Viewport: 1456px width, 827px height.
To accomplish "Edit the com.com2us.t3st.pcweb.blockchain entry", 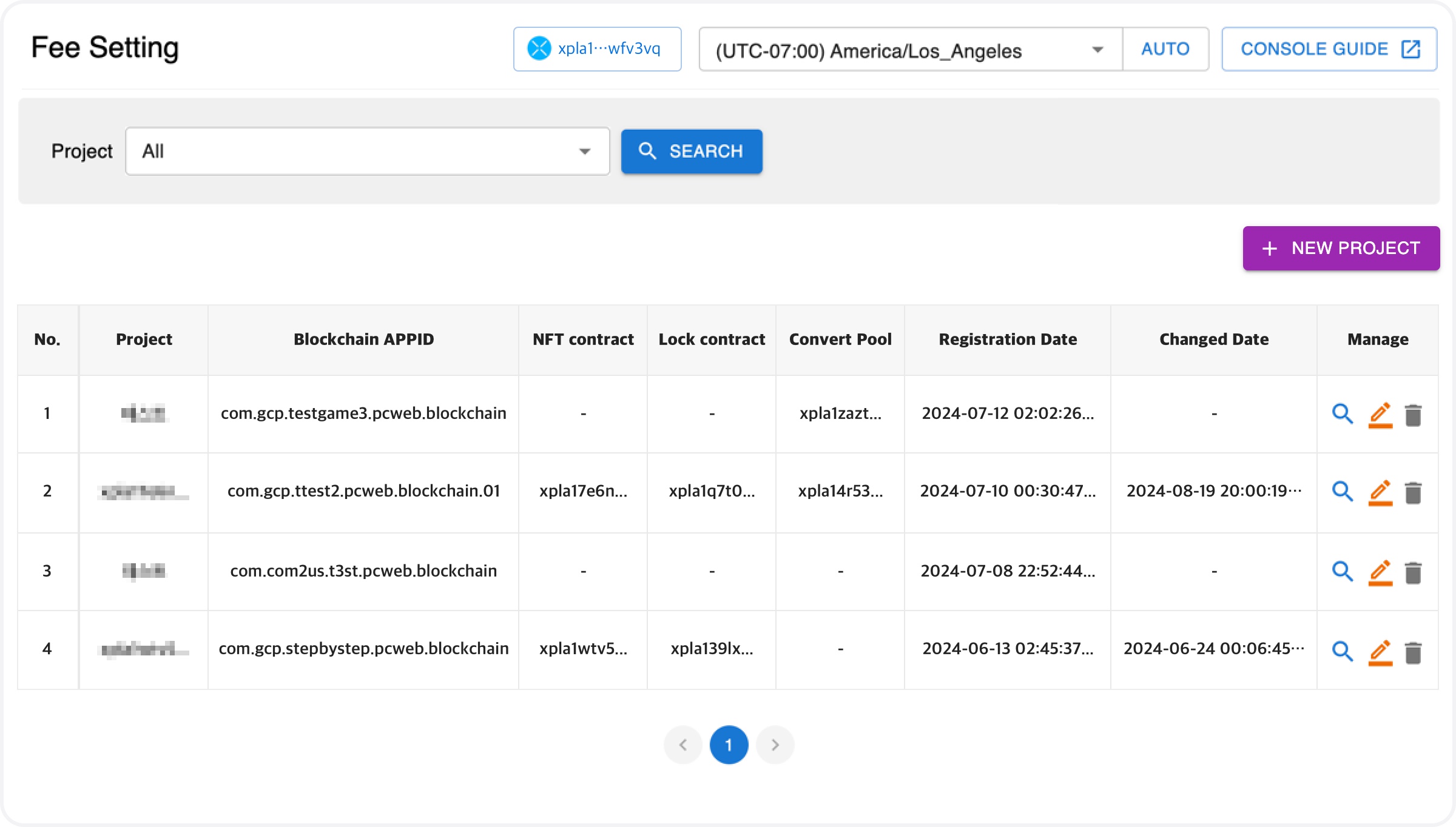I will coord(1380,572).
